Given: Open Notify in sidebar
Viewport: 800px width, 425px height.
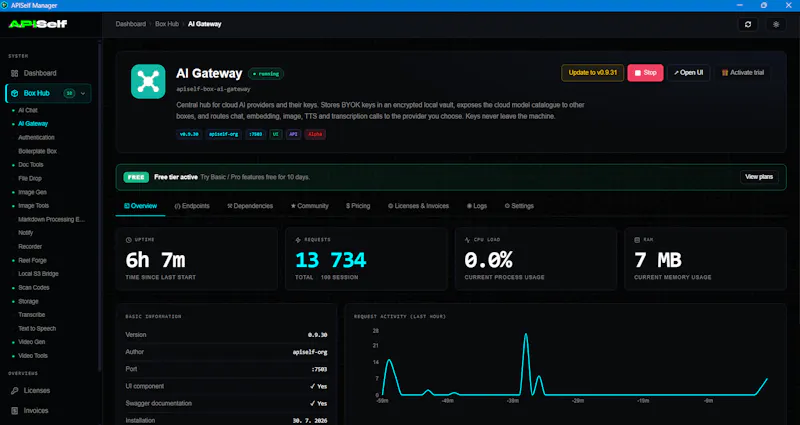Looking at the screenshot, I should [x=26, y=233].
